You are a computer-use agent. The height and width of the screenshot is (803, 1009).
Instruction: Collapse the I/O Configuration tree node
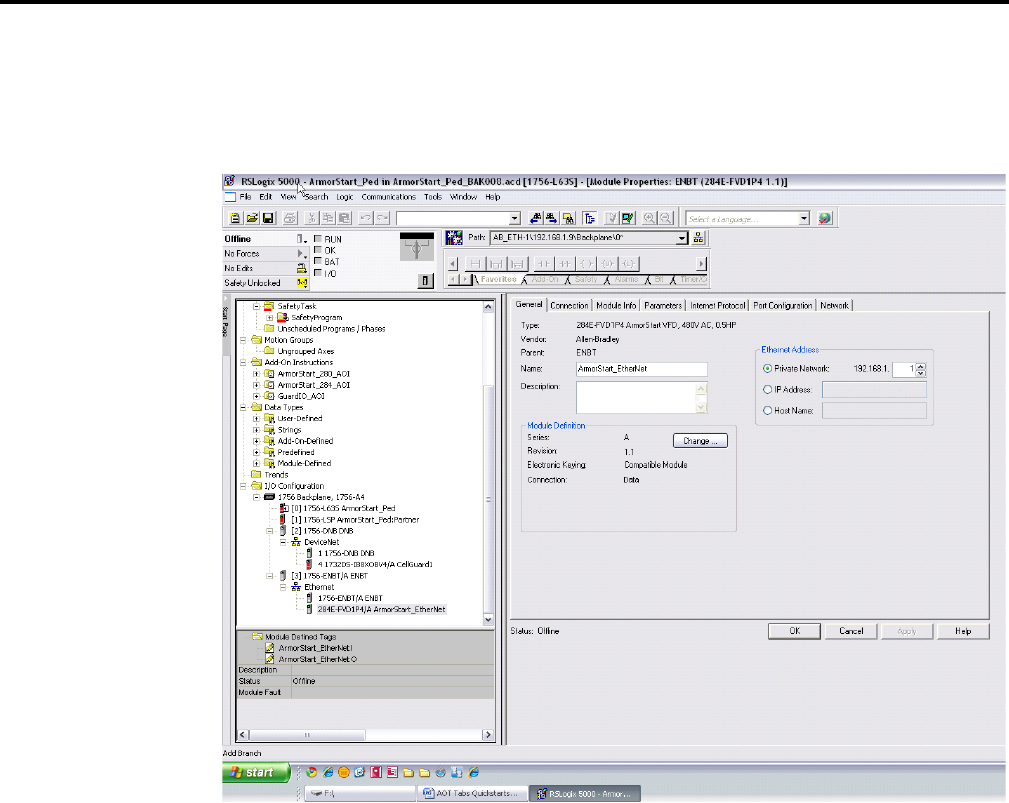(x=243, y=486)
